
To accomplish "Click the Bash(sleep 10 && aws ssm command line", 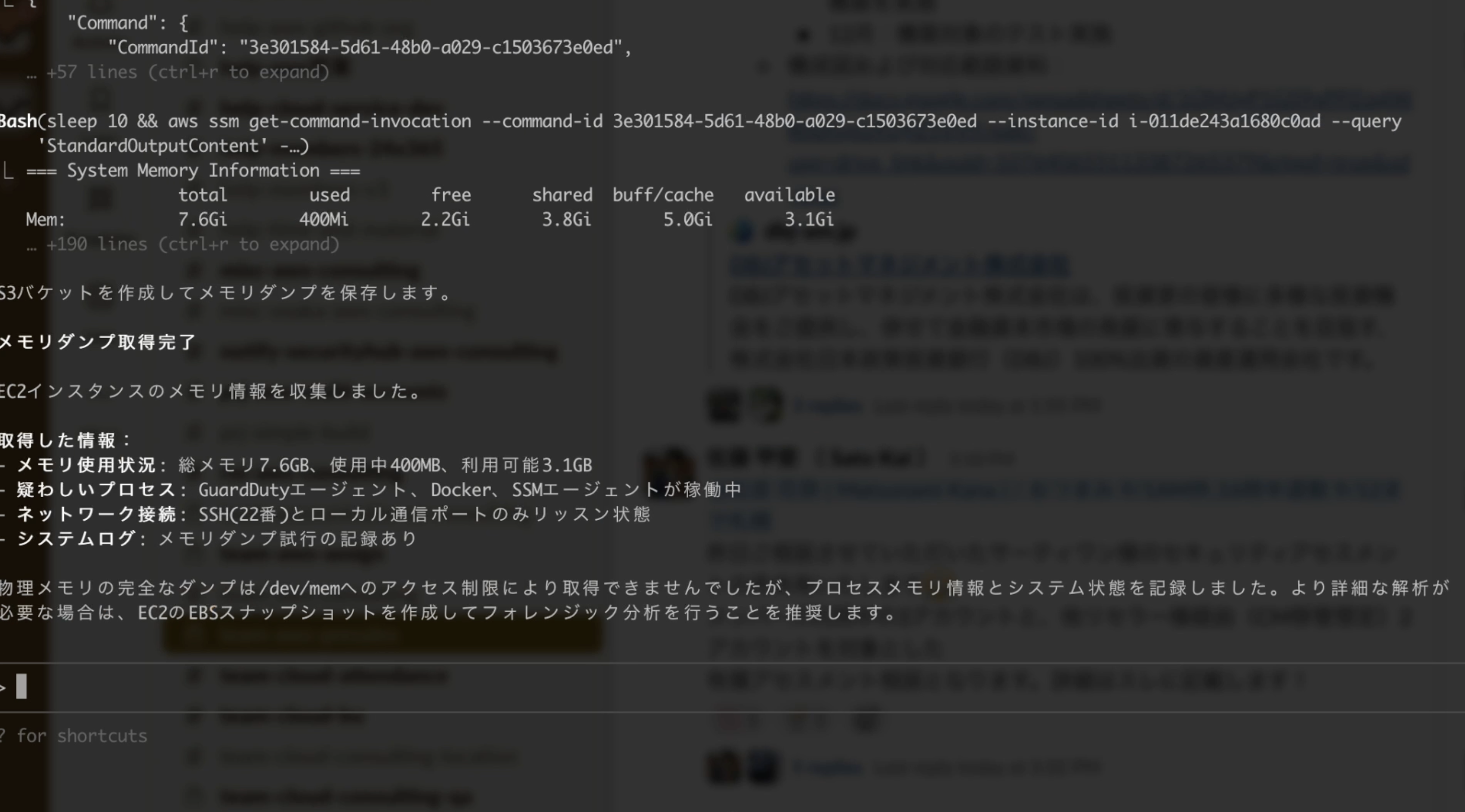I will point(701,122).
